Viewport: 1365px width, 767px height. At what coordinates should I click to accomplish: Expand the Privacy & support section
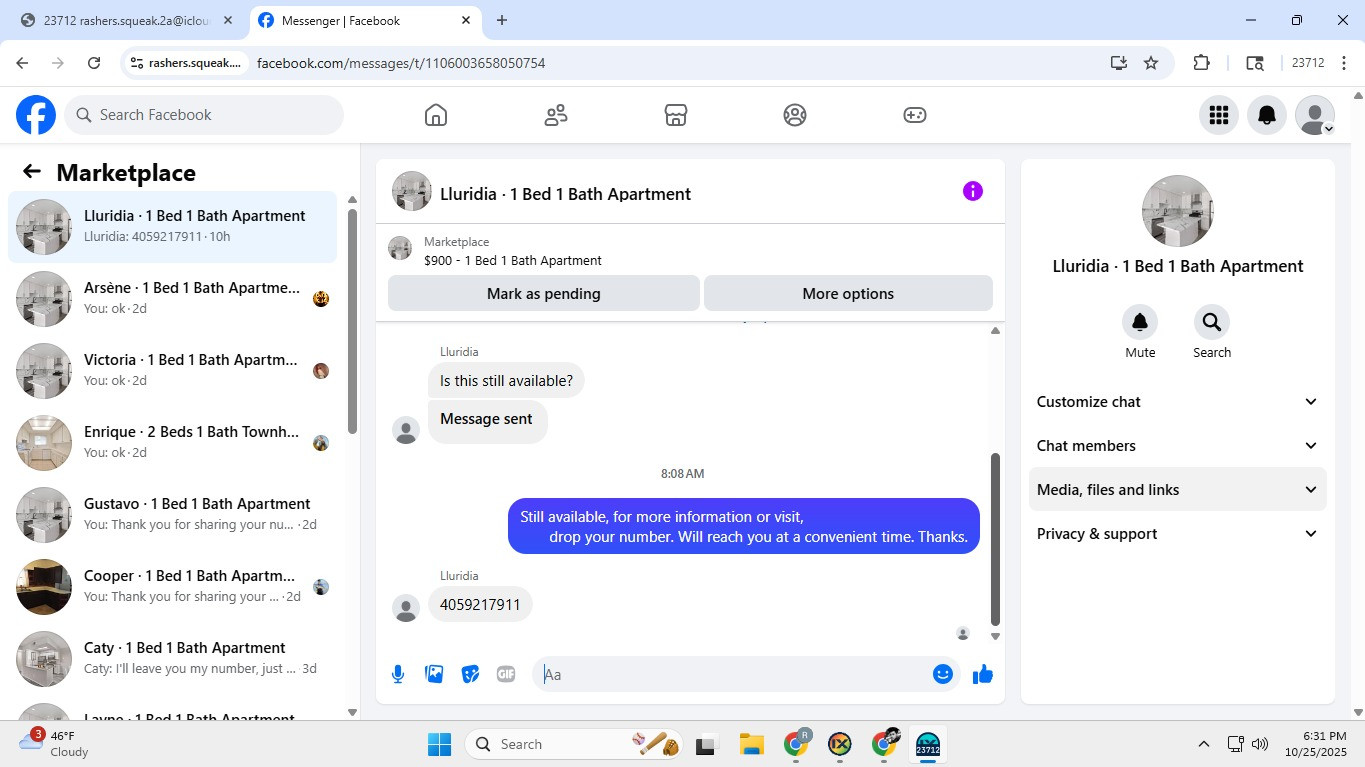pos(1178,534)
